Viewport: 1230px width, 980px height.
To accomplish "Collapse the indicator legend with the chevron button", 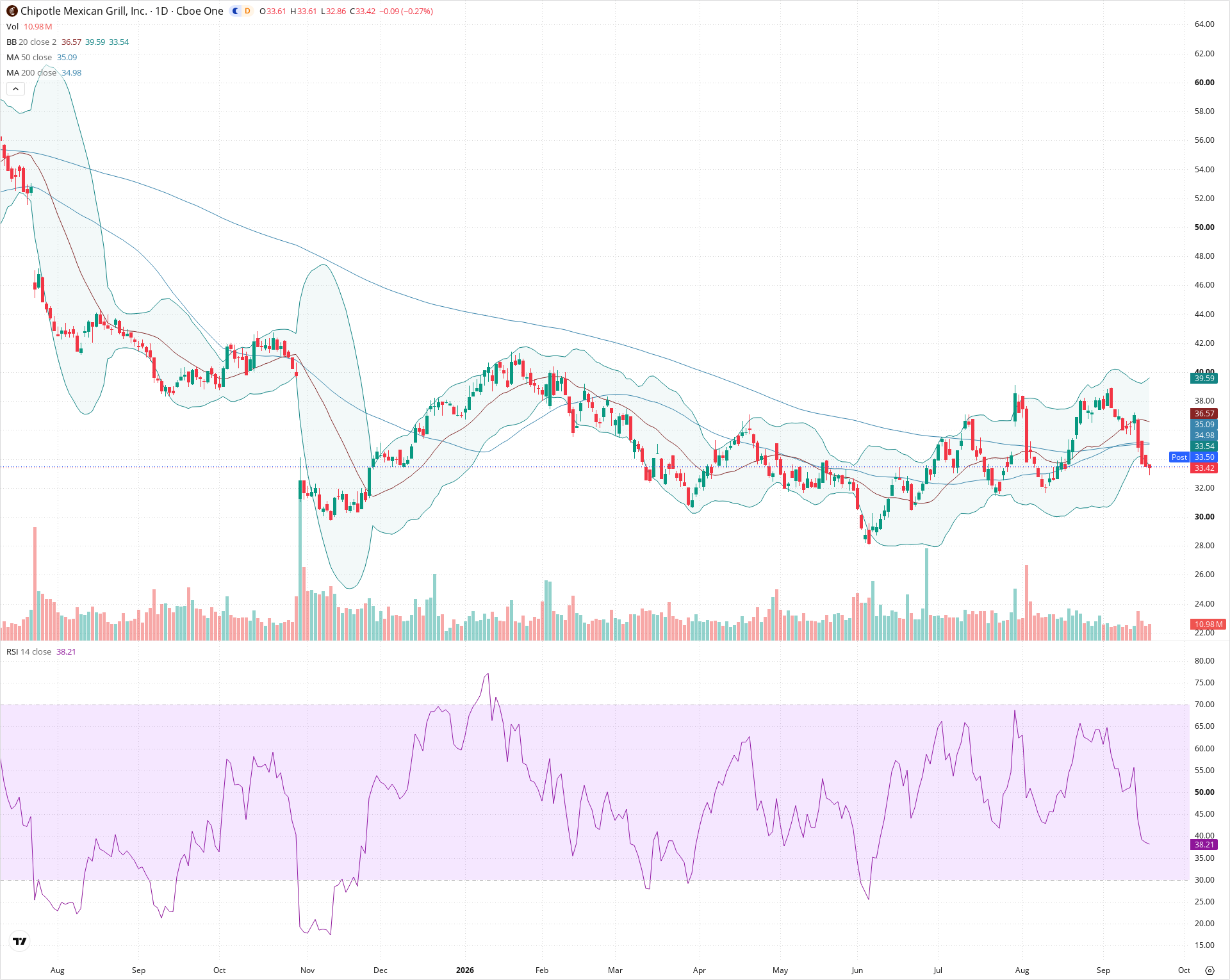I will pos(15,89).
